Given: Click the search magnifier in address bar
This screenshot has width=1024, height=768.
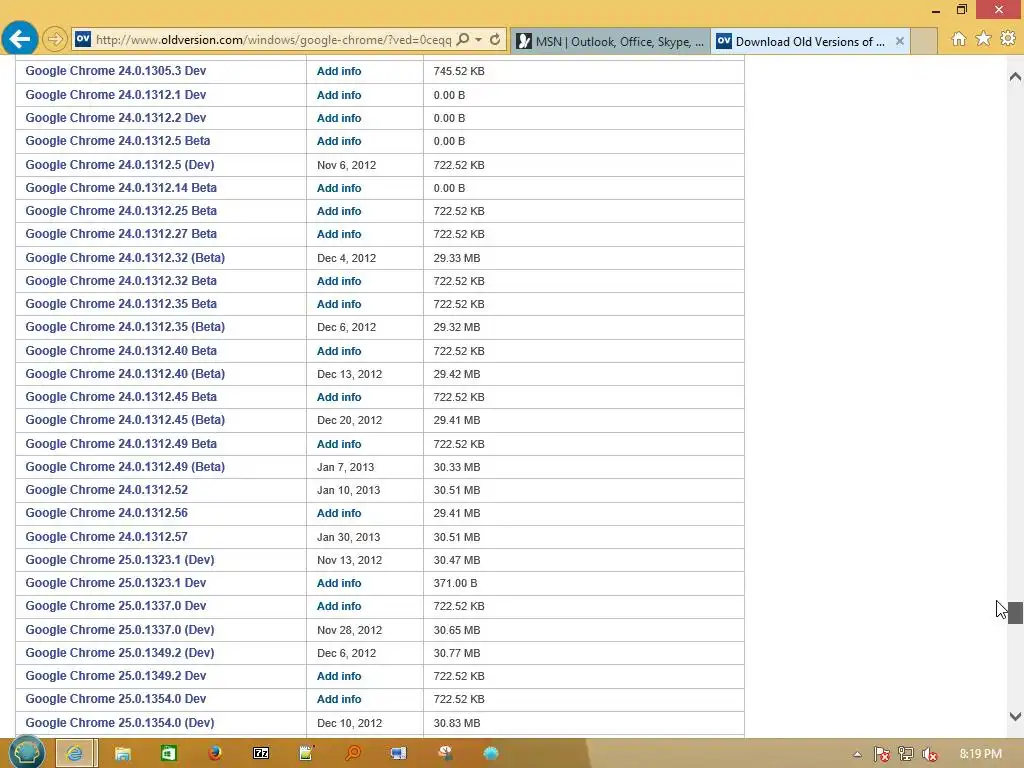Looking at the screenshot, I should click(x=462, y=40).
